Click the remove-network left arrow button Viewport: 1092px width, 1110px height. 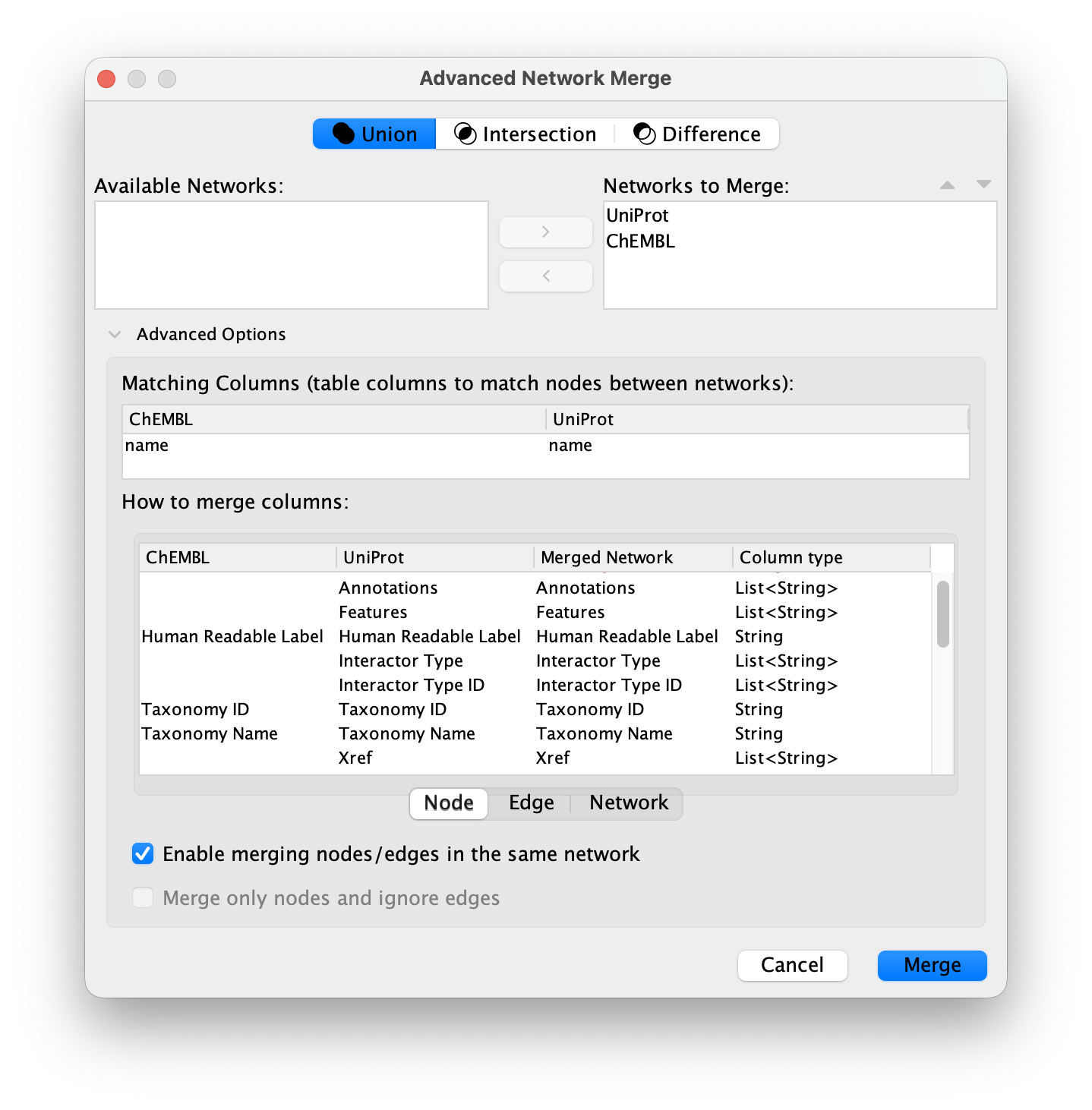[x=545, y=276]
